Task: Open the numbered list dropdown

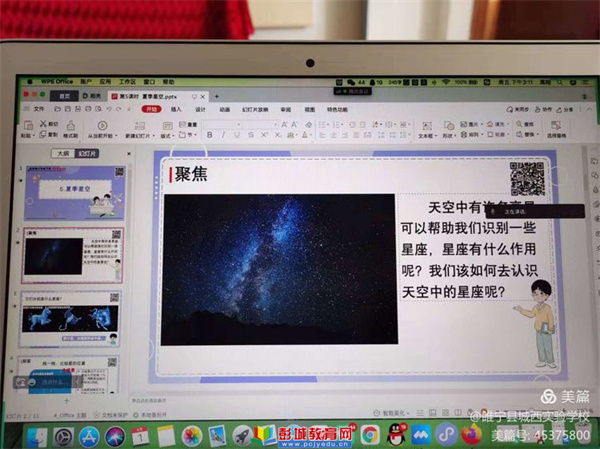Action: [x=342, y=124]
